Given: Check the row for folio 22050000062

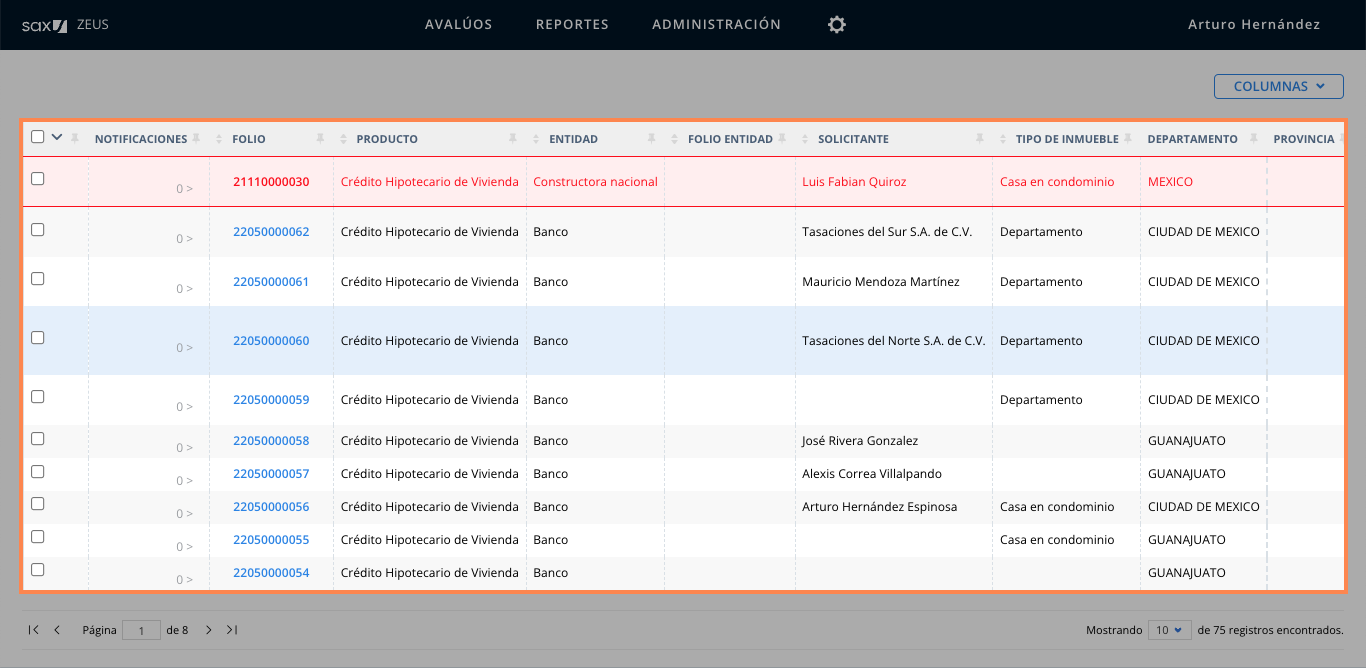Looking at the screenshot, I should point(38,229).
